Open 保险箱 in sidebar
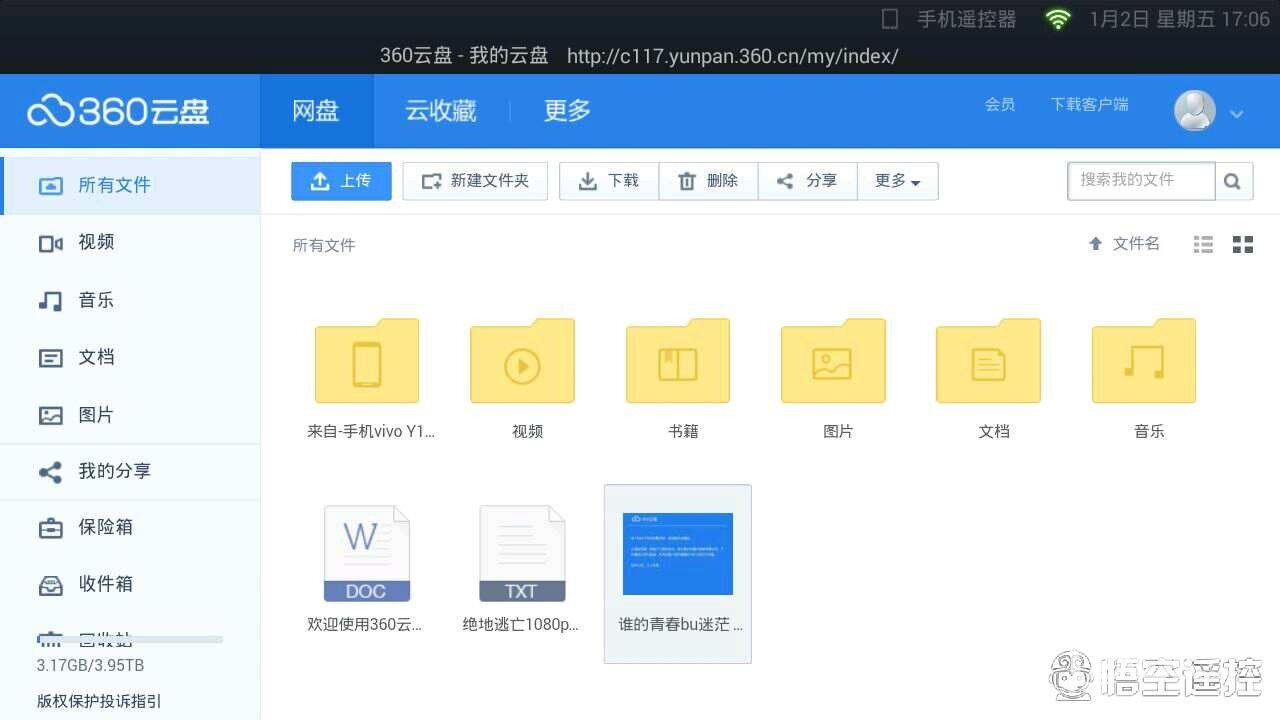Viewport: 1280px width, 720px height. click(130, 527)
